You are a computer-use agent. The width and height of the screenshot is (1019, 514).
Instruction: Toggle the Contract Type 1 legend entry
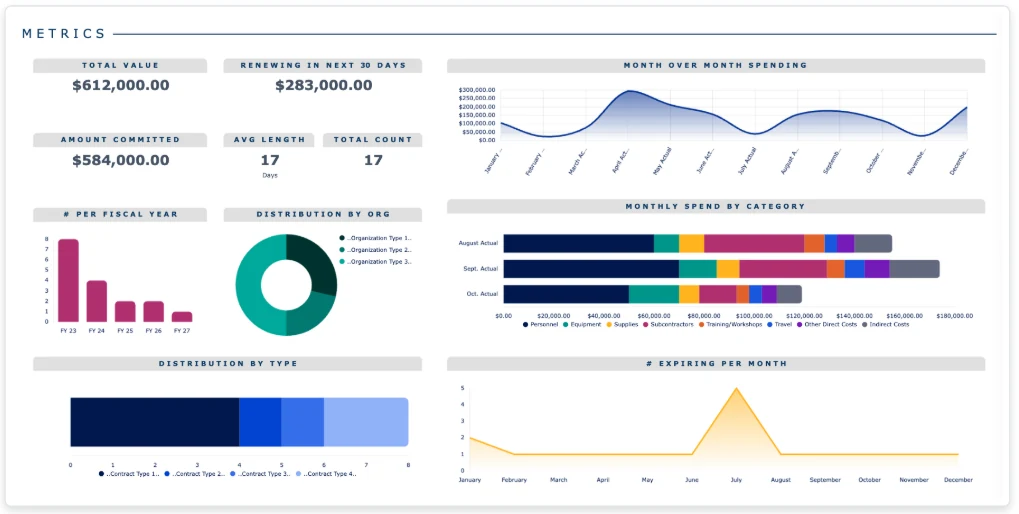coord(129,474)
